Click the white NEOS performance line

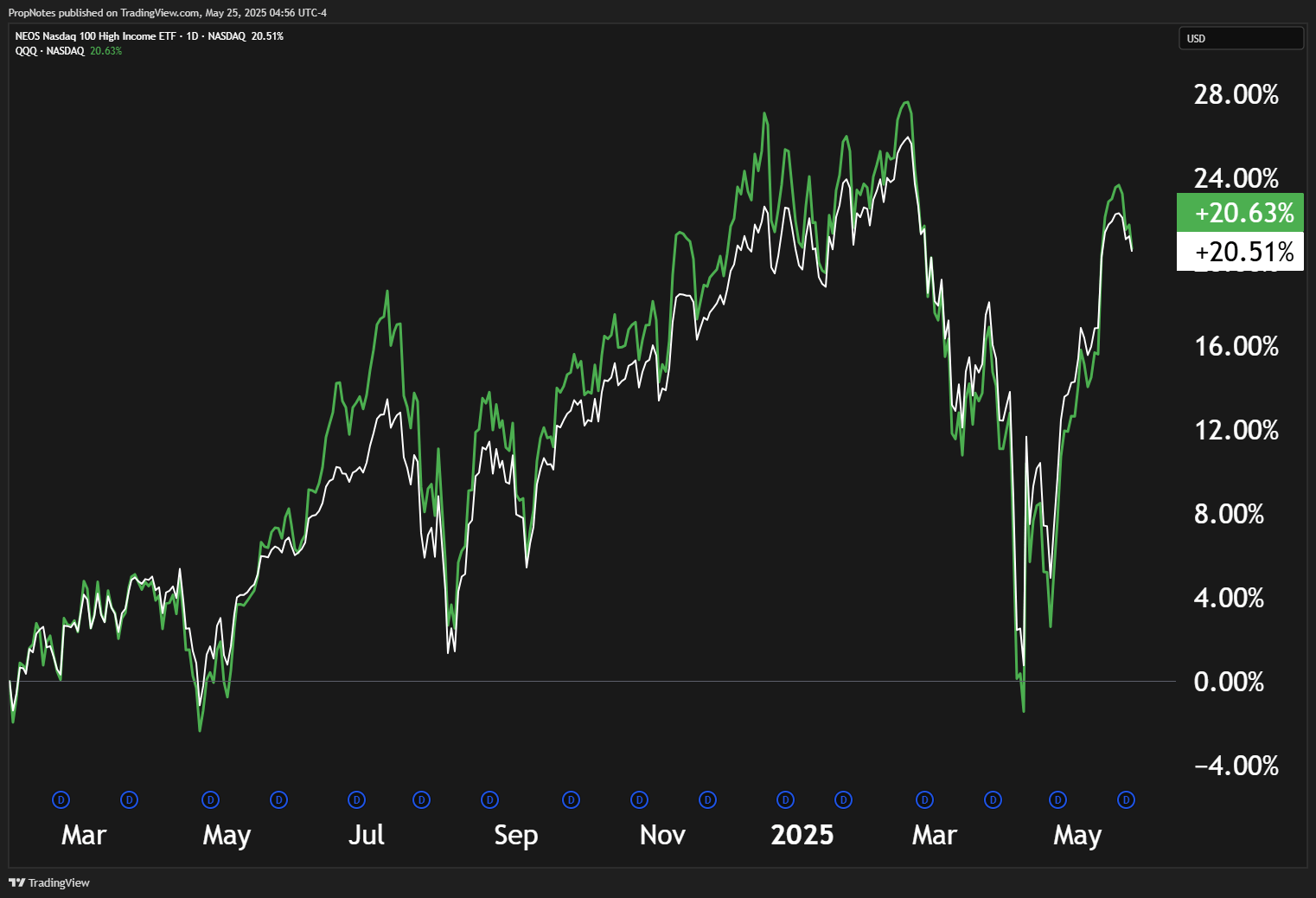click(907, 138)
